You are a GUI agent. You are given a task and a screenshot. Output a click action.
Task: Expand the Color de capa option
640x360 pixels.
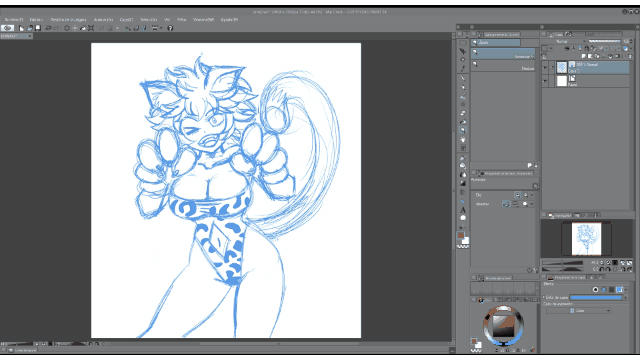(x=544, y=298)
